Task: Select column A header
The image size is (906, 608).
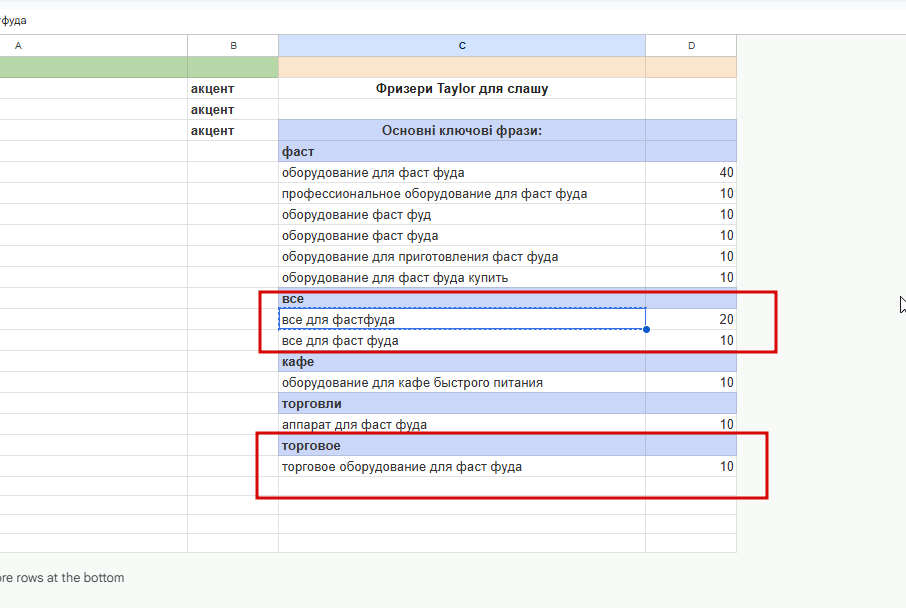Action: pos(92,46)
